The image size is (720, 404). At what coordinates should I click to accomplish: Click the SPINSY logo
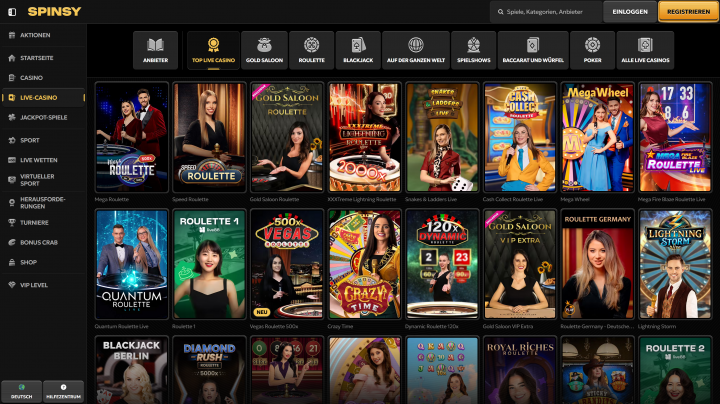(54, 11)
